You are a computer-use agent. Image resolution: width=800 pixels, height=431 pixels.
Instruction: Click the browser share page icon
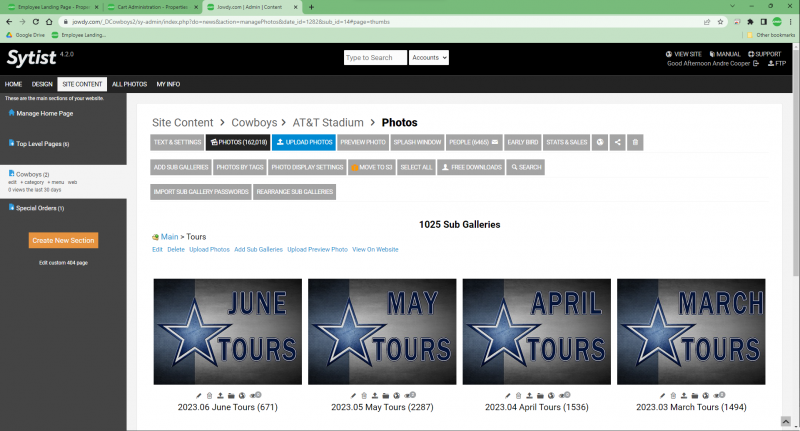(x=707, y=22)
